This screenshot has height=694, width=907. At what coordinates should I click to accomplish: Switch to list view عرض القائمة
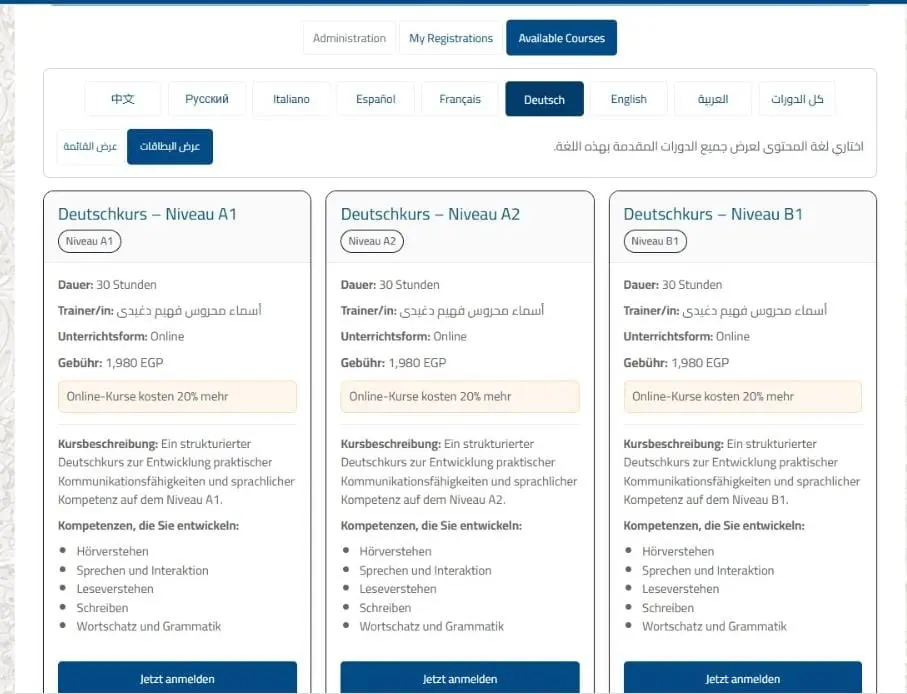[x=90, y=146]
